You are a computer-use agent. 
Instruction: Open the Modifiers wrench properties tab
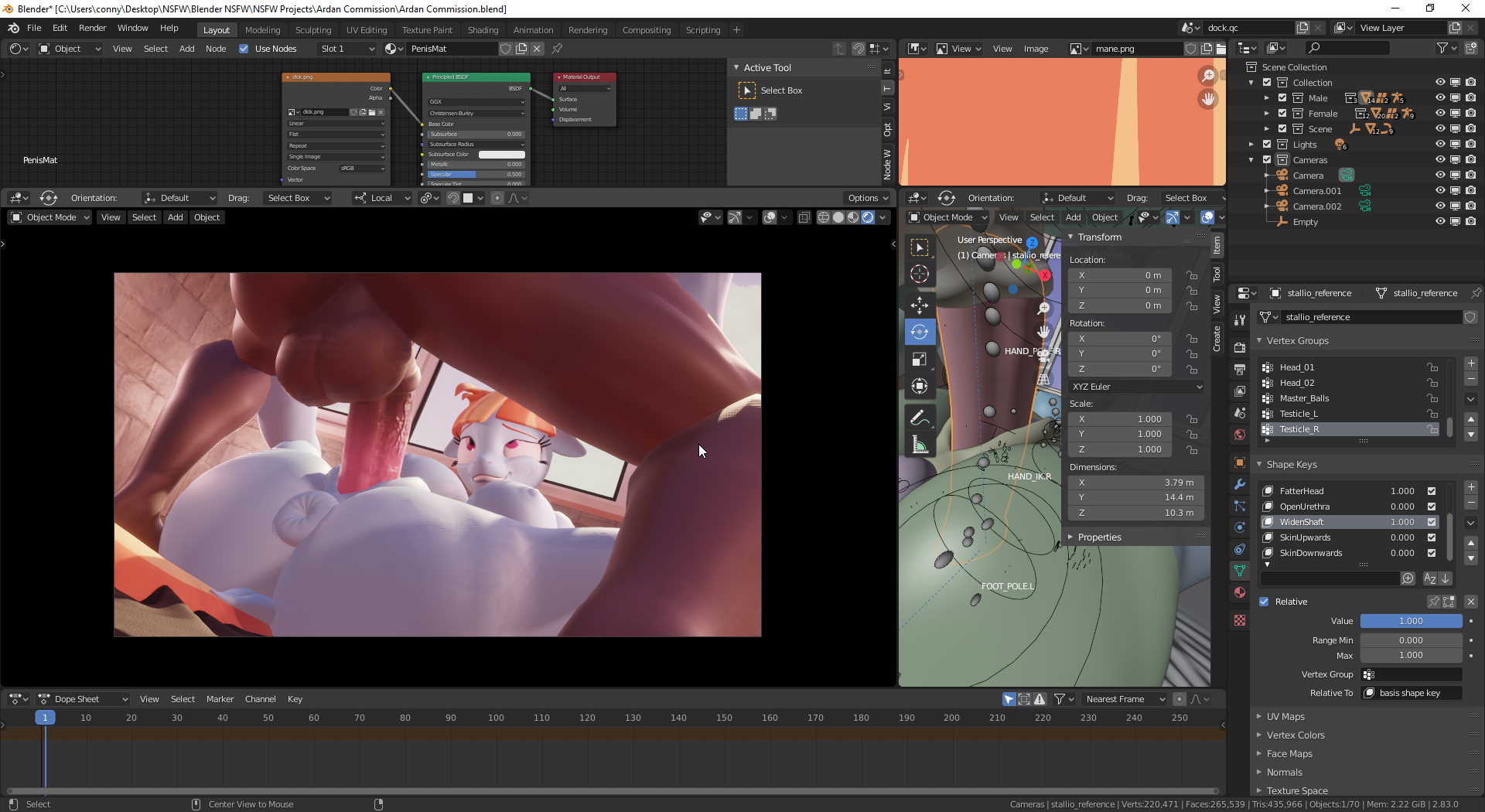coord(1240,484)
